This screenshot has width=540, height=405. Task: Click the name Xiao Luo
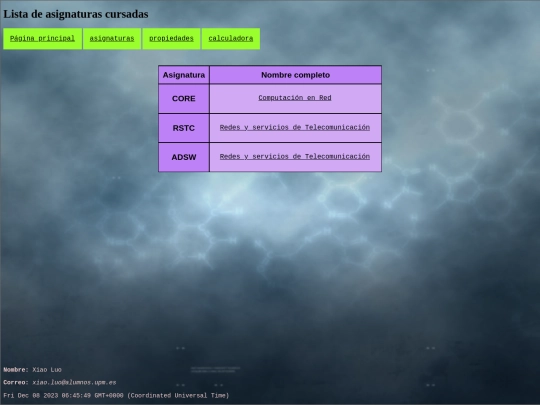tap(47, 370)
